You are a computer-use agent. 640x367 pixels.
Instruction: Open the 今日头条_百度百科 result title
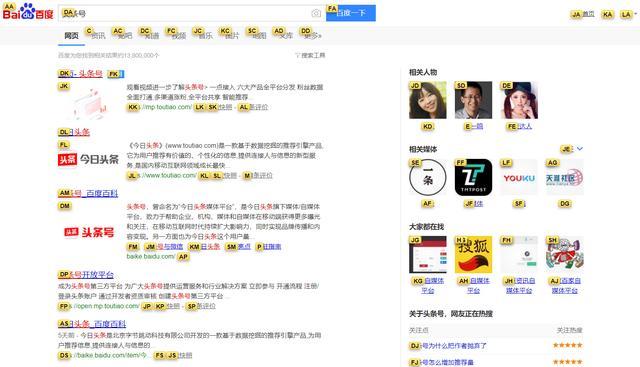pos(92,324)
